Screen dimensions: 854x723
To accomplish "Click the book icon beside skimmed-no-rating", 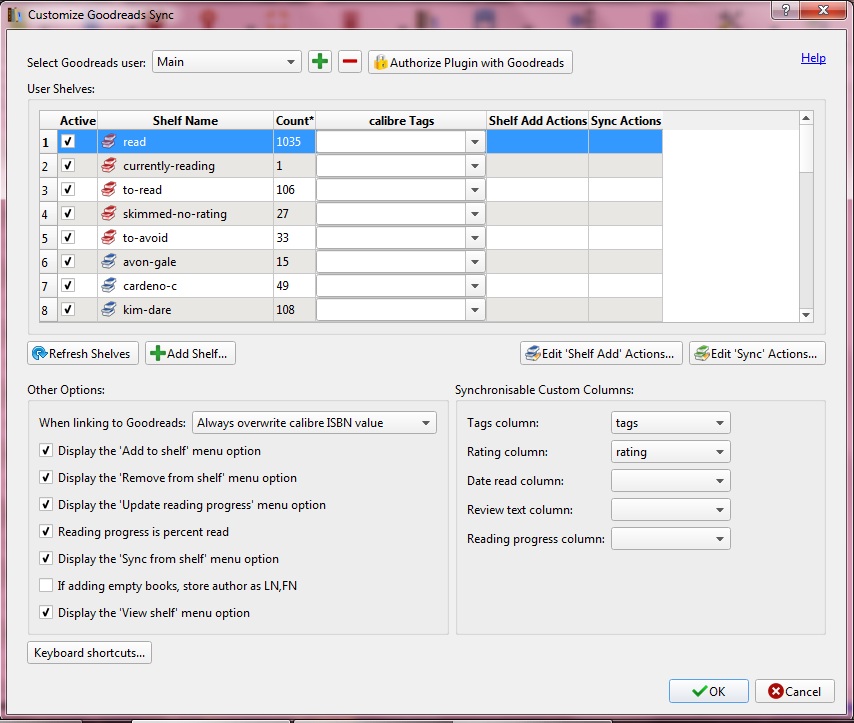I will point(109,214).
